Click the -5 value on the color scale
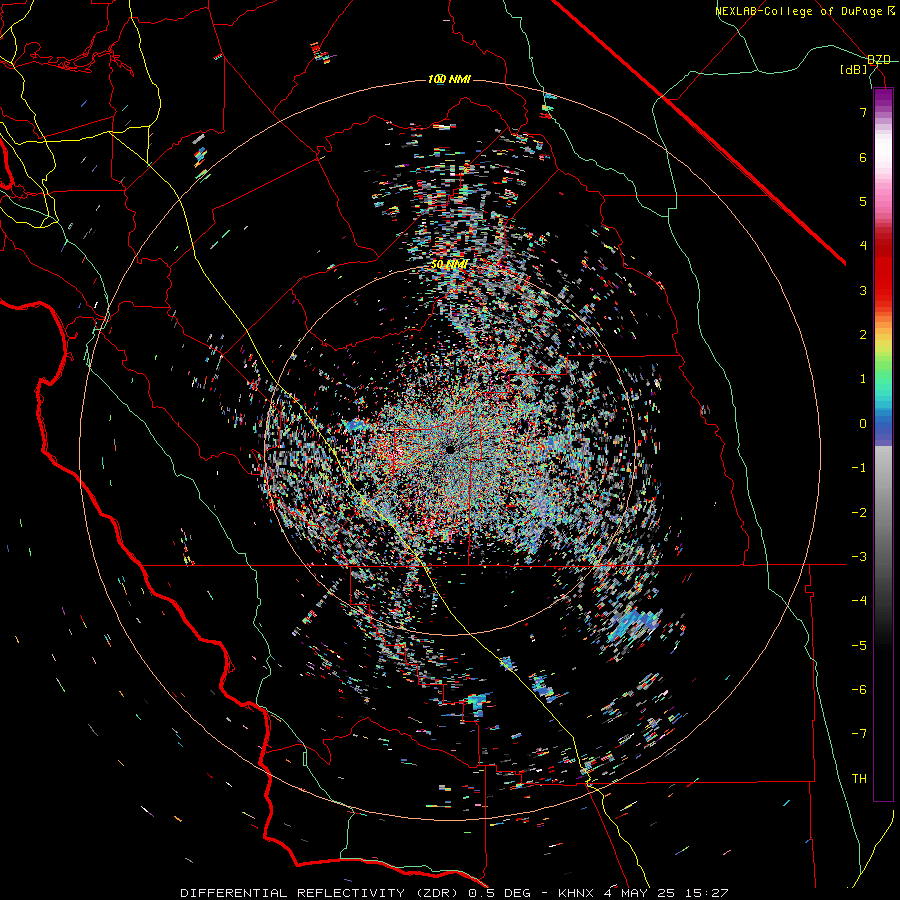The width and height of the screenshot is (900, 900). [x=859, y=646]
